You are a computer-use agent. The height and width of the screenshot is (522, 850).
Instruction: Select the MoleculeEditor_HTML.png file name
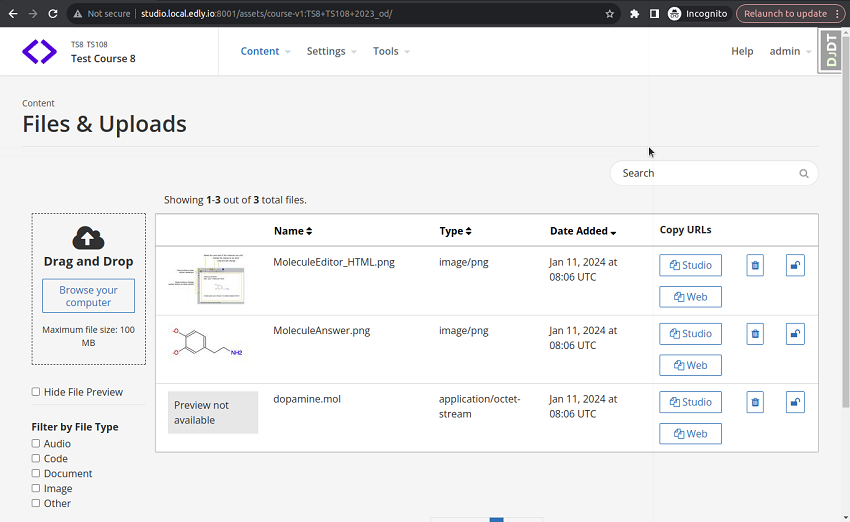334,262
